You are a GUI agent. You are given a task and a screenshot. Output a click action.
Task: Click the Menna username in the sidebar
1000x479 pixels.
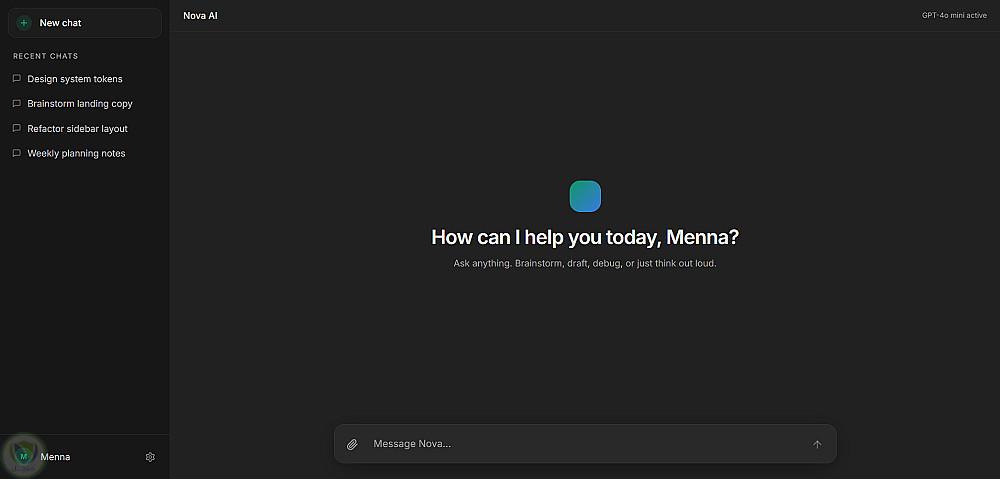pos(56,457)
